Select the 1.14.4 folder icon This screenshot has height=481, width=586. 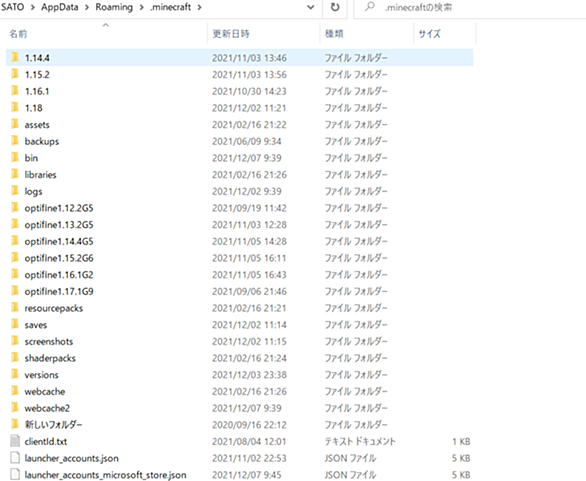point(15,57)
